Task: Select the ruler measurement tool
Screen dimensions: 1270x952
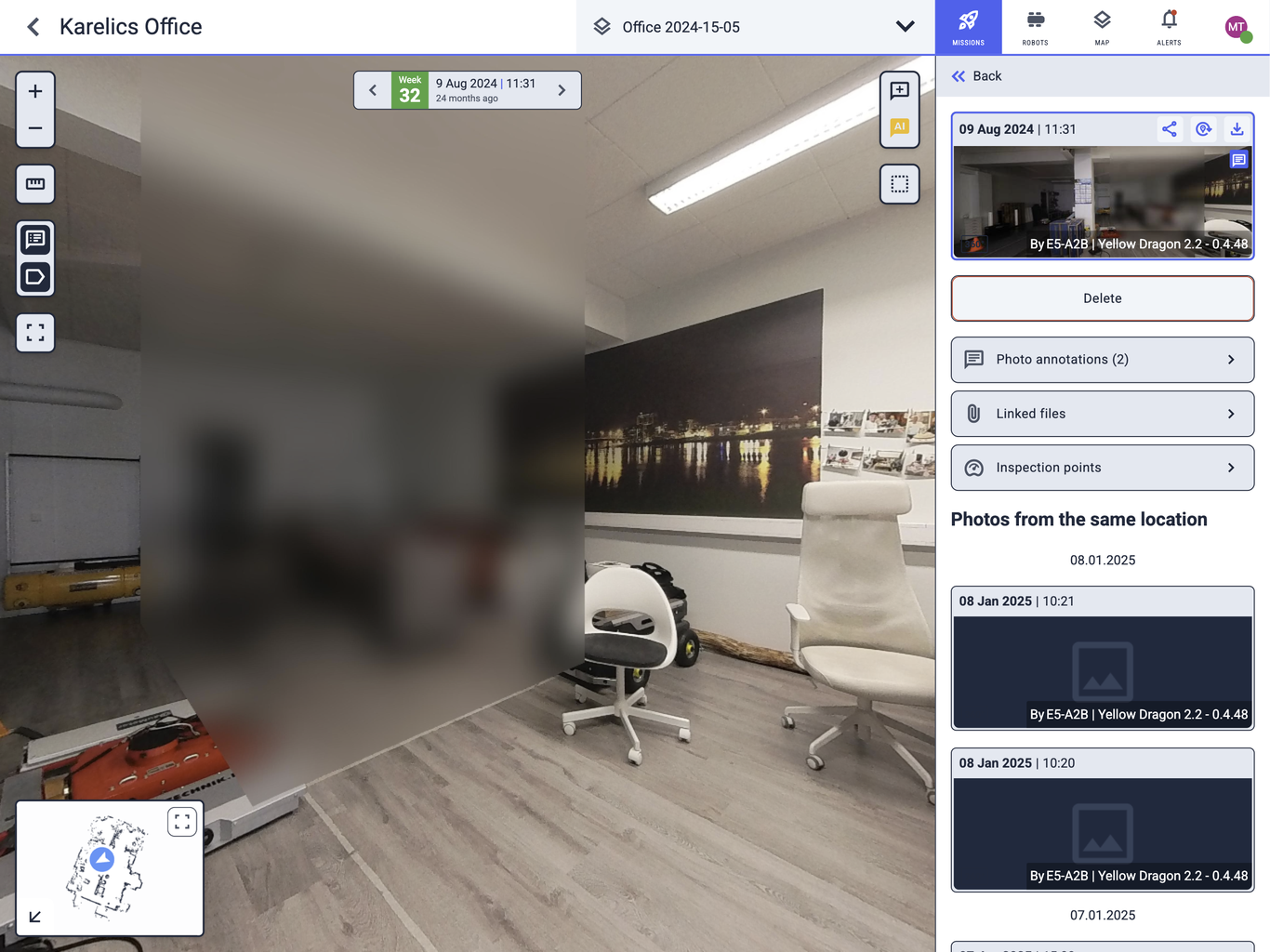Action: [35, 184]
